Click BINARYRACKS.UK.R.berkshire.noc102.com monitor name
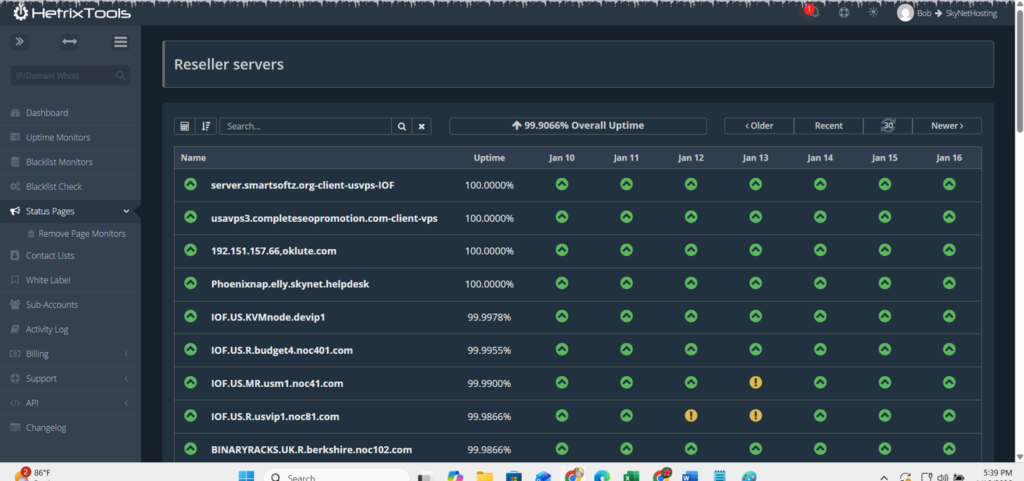Viewport: 1024px width, 481px height. 312,450
